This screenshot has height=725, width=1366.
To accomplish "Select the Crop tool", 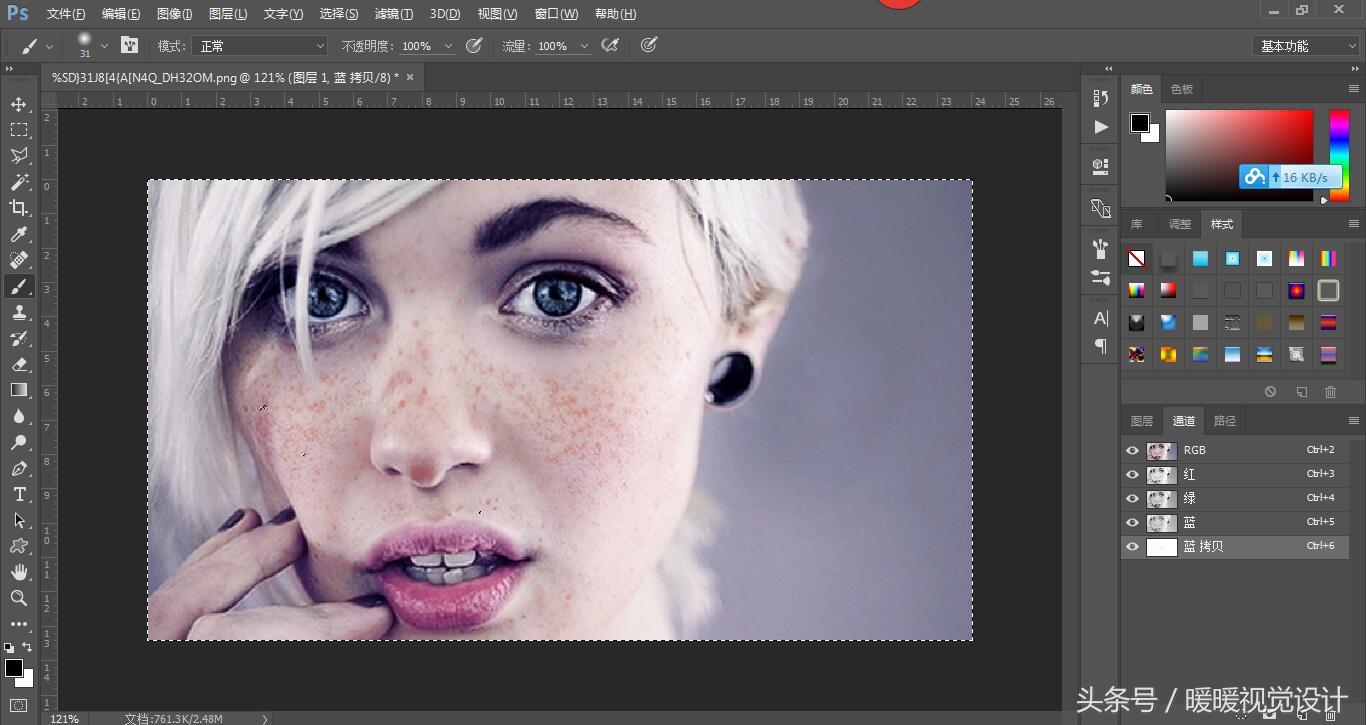I will pyautogui.click(x=19, y=208).
